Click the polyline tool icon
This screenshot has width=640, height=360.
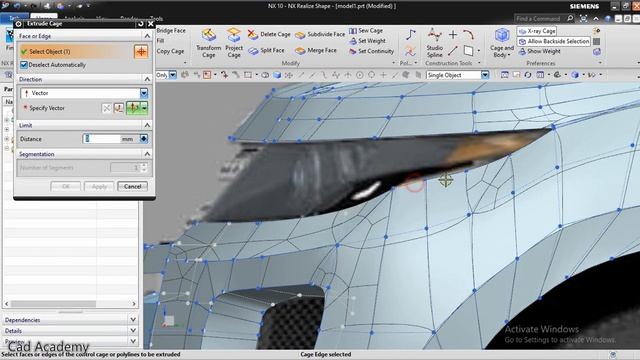pyautogui.click(x=410, y=35)
